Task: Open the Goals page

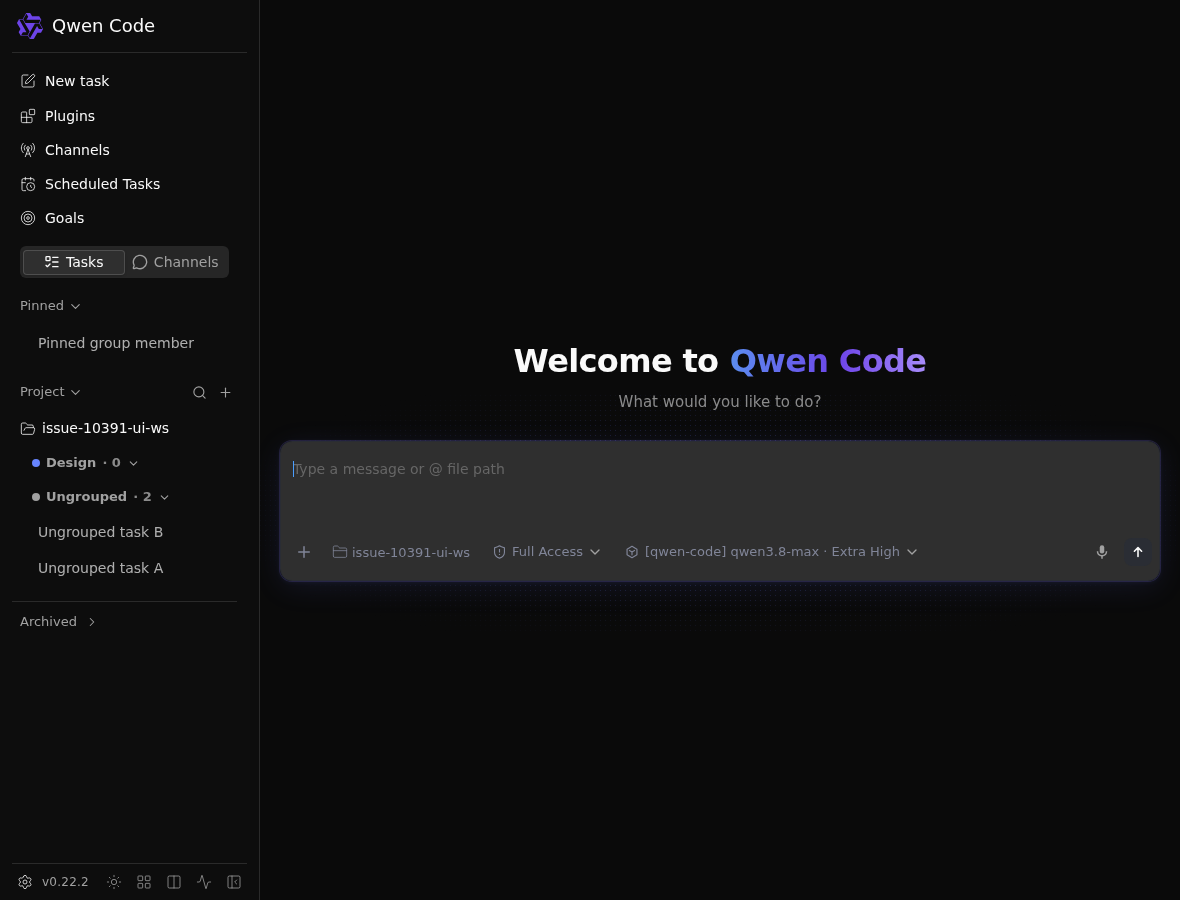Action: click(x=53, y=218)
